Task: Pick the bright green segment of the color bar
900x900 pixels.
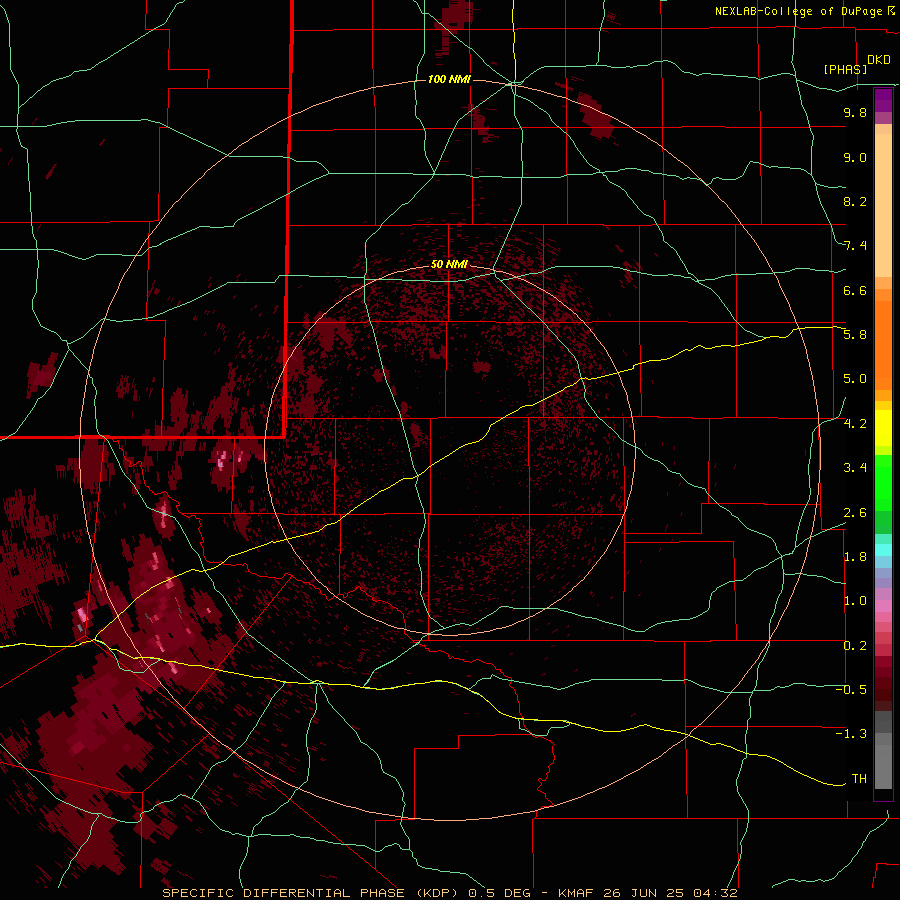Action: [x=883, y=481]
